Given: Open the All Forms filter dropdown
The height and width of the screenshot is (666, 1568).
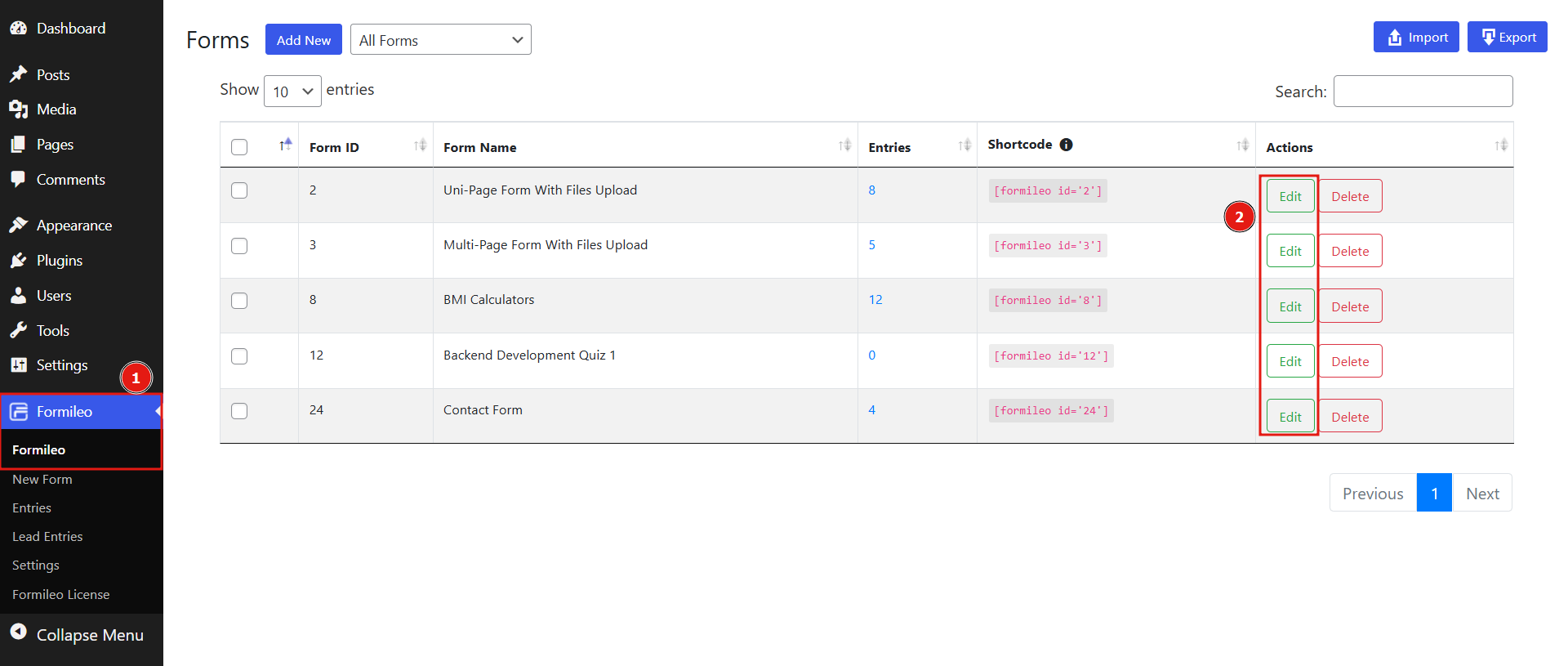Looking at the screenshot, I should pos(440,40).
